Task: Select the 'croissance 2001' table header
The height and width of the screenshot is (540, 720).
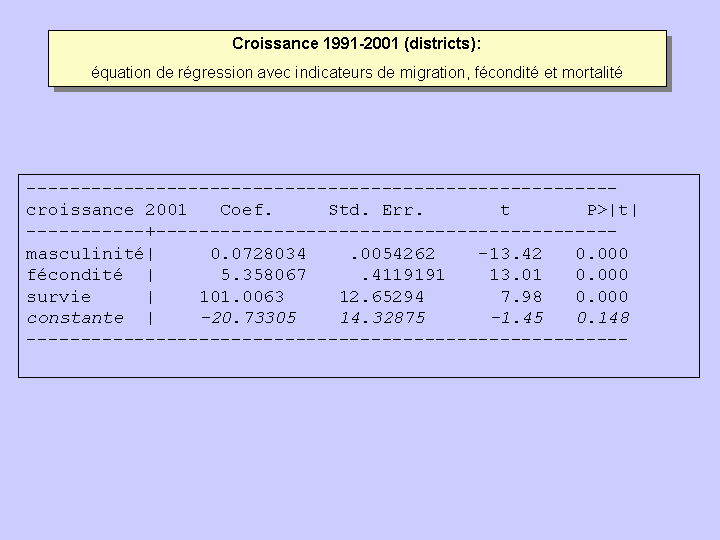Action: click(x=106, y=210)
